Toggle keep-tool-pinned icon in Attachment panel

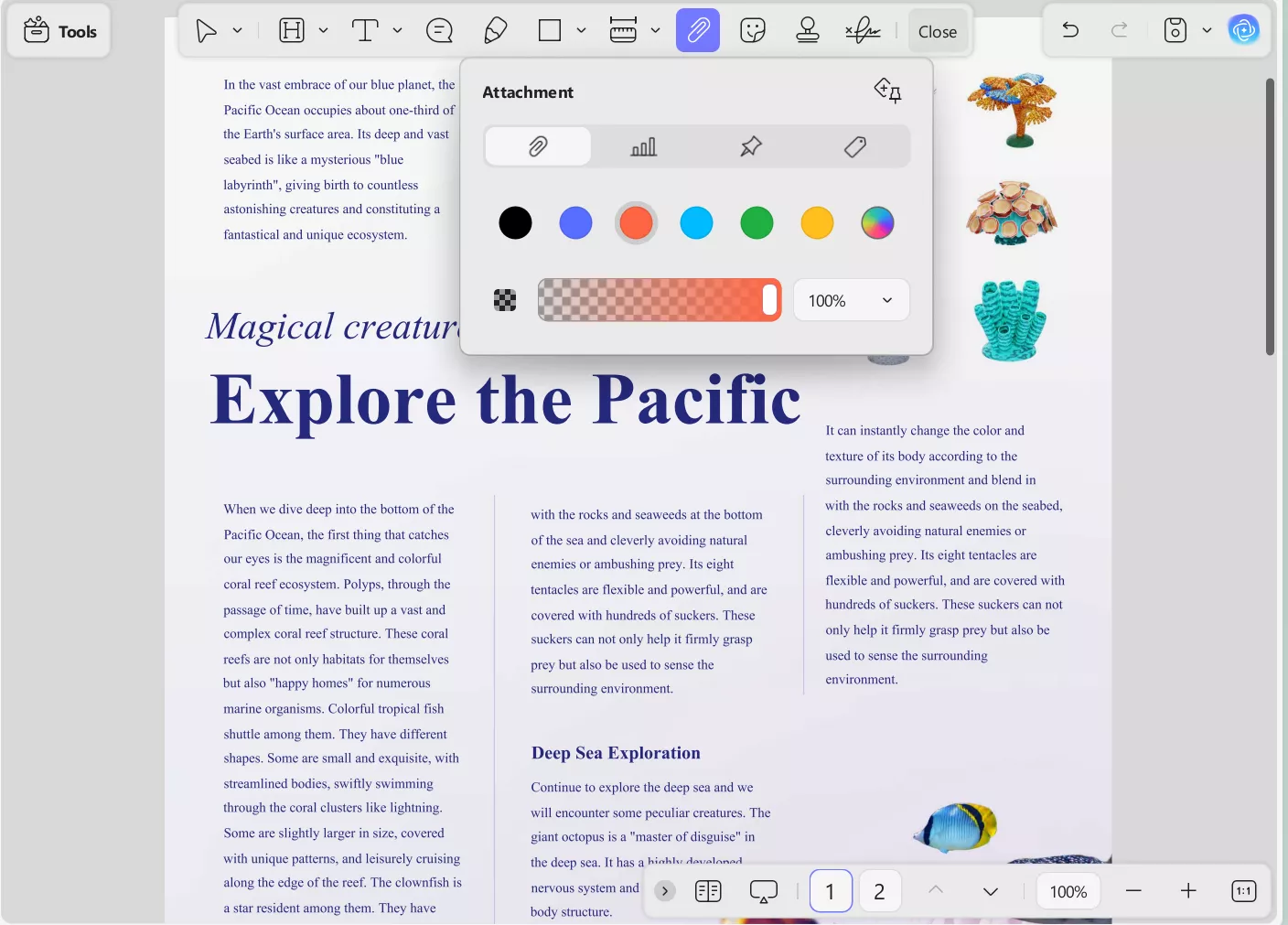pos(888,91)
